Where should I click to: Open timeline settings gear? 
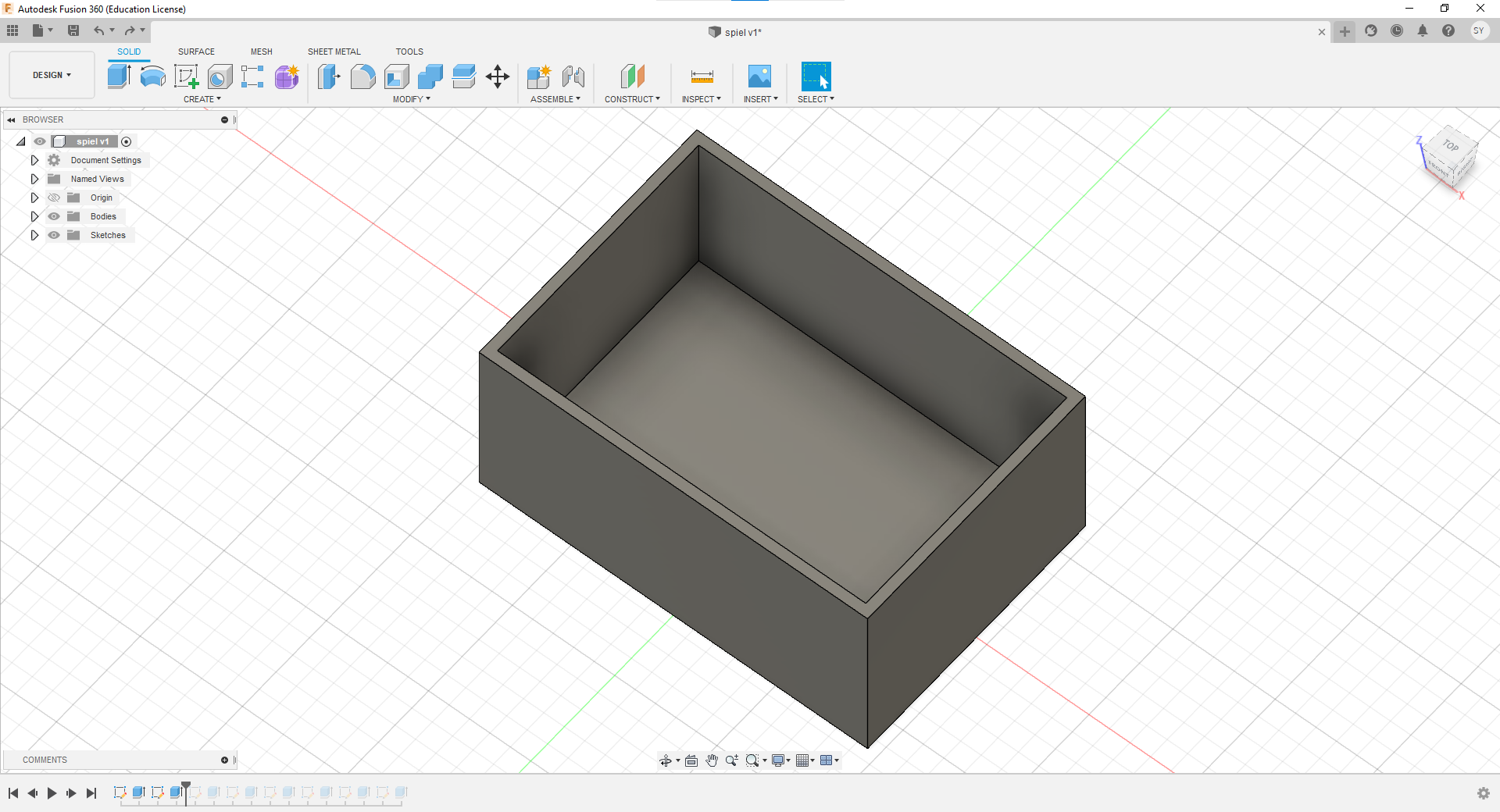click(x=1484, y=793)
